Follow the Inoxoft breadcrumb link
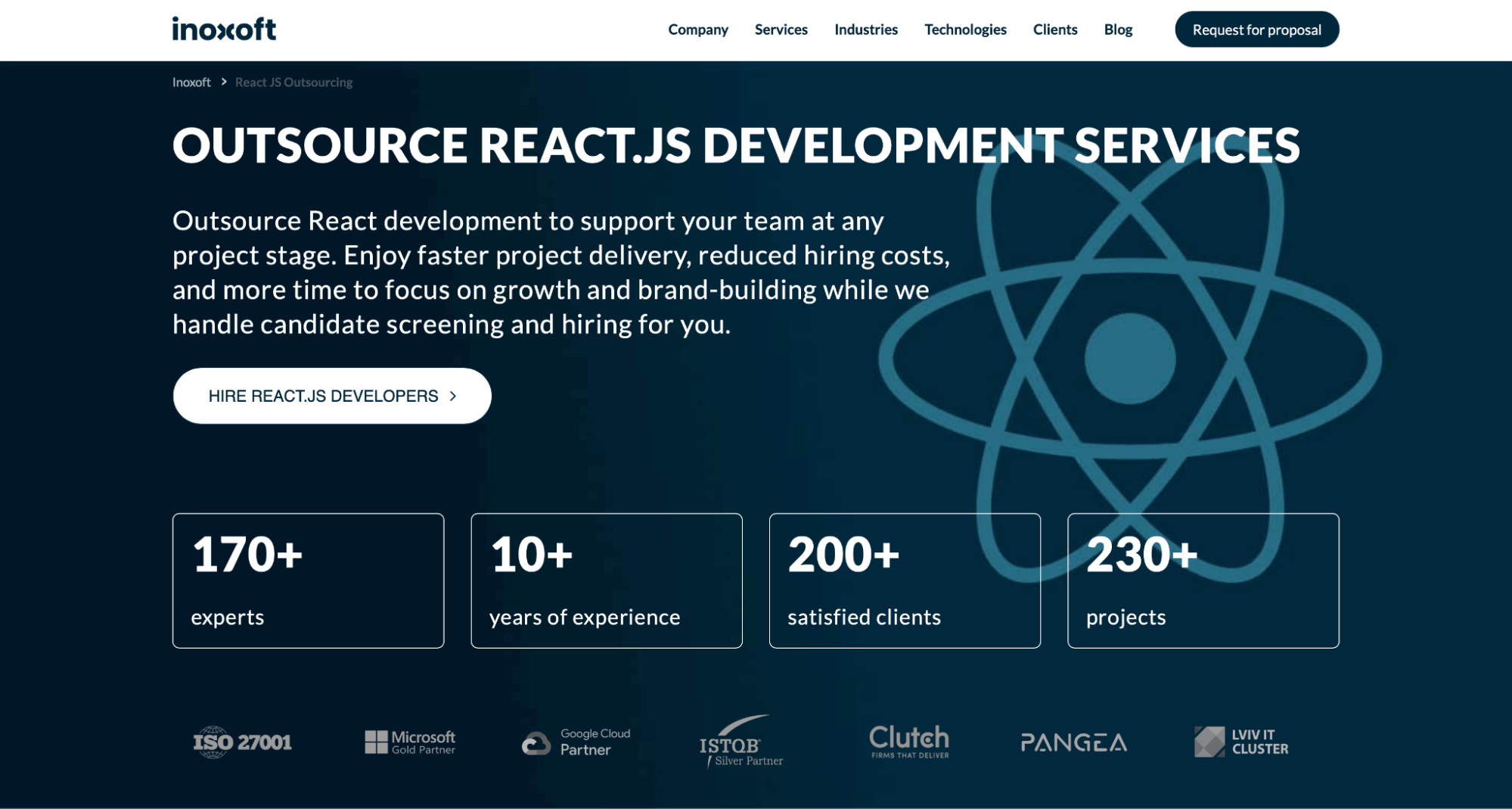 click(x=191, y=82)
